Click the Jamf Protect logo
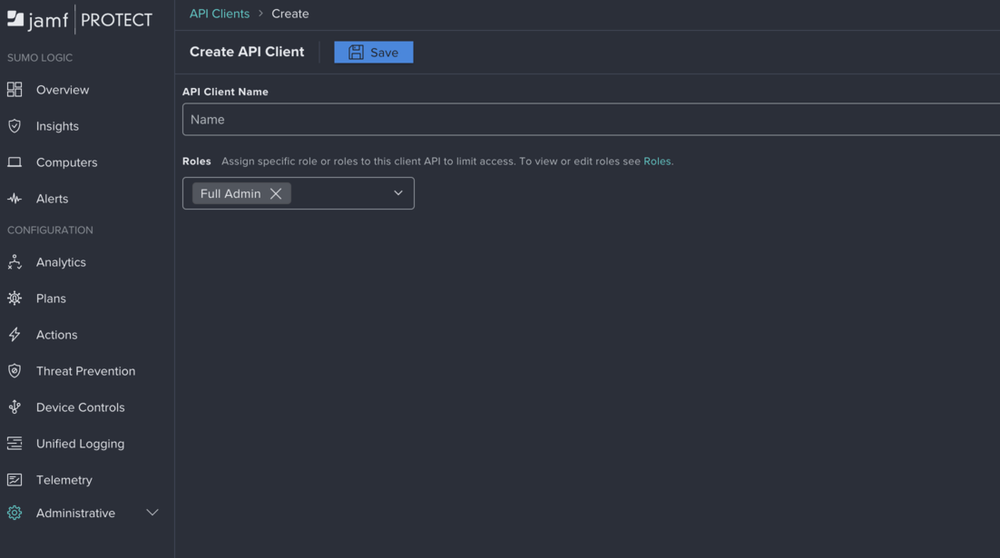 (x=80, y=19)
